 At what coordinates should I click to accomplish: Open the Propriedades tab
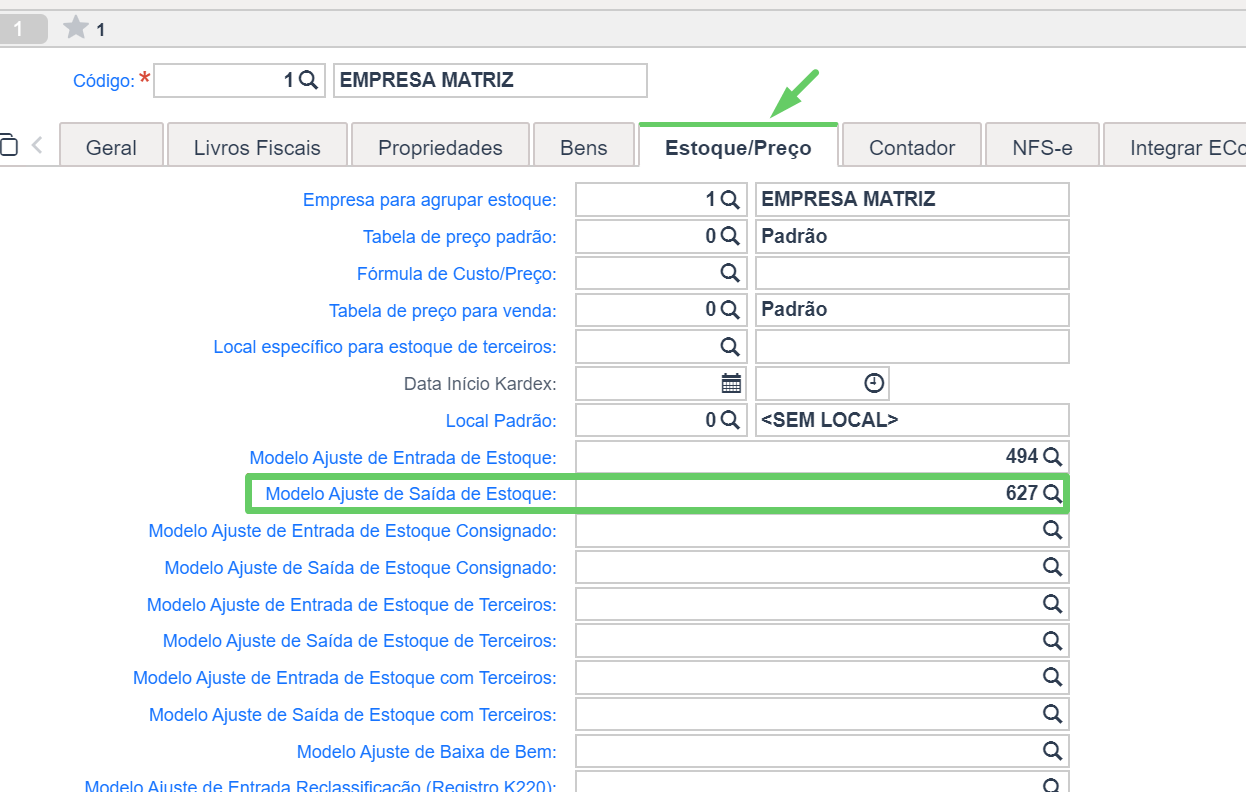(x=440, y=147)
